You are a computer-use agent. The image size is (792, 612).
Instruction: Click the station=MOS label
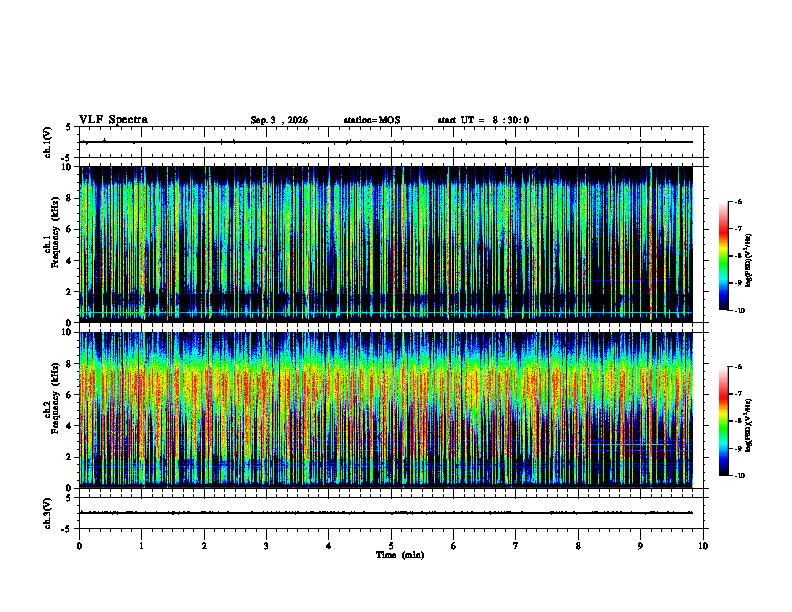click(372, 120)
